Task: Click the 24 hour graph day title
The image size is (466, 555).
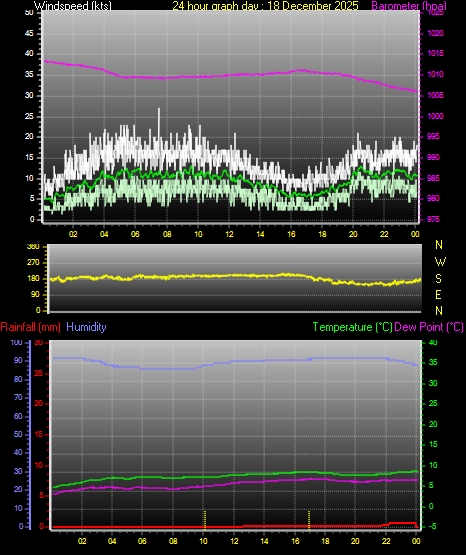Action: pyautogui.click(x=265, y=5)
